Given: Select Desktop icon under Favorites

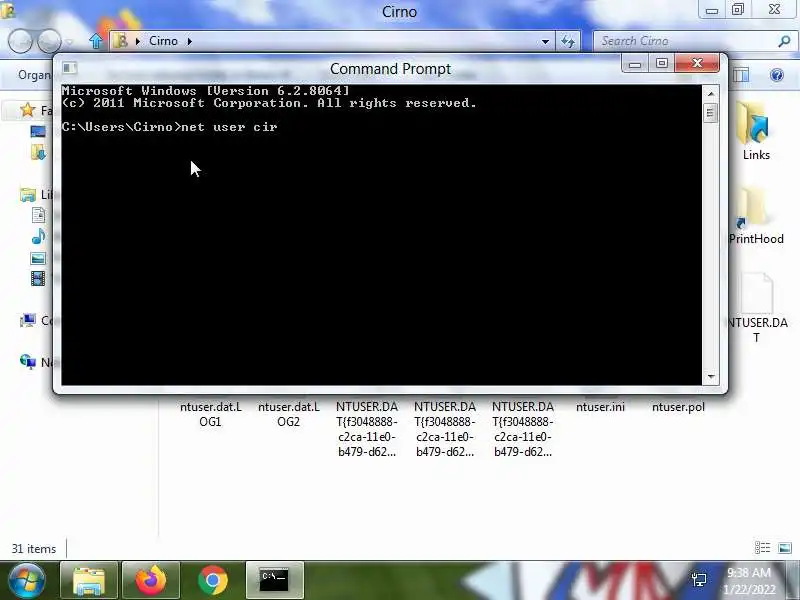Looking at the screenshot, I should (x=38, y=132).
